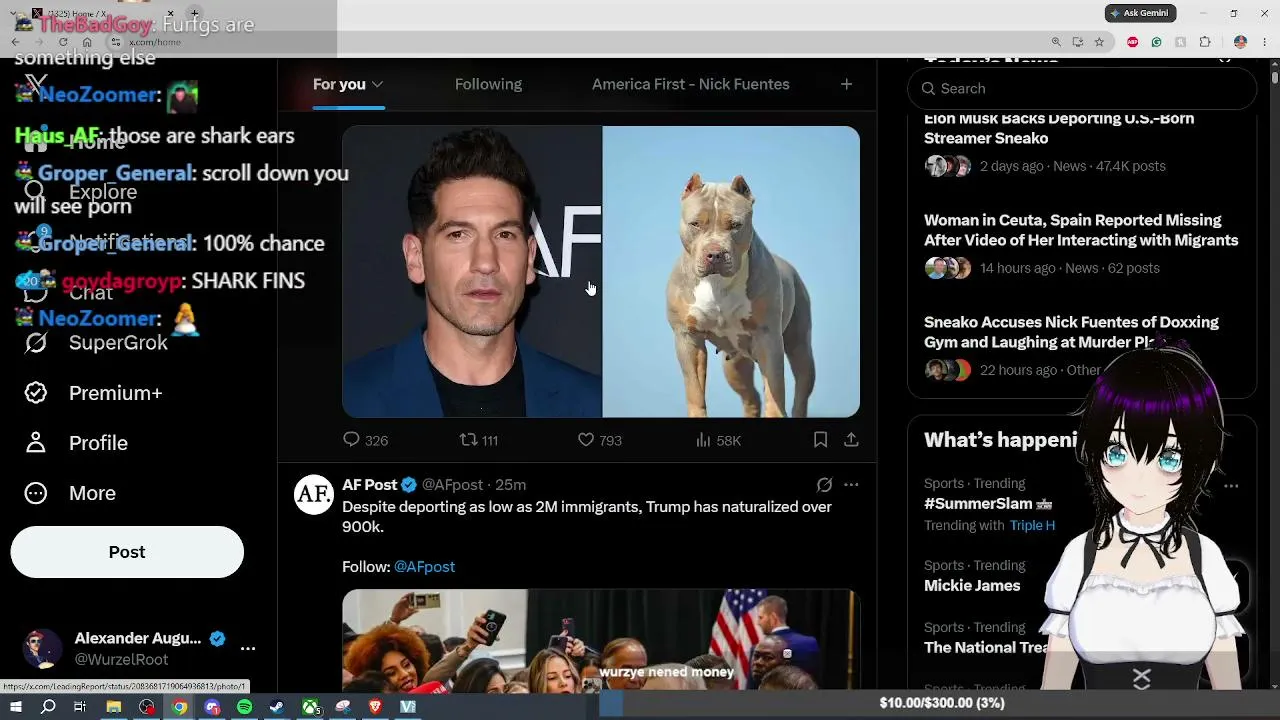Open Windows Start menu
The image size is (1280, 720).
(16, 707)
